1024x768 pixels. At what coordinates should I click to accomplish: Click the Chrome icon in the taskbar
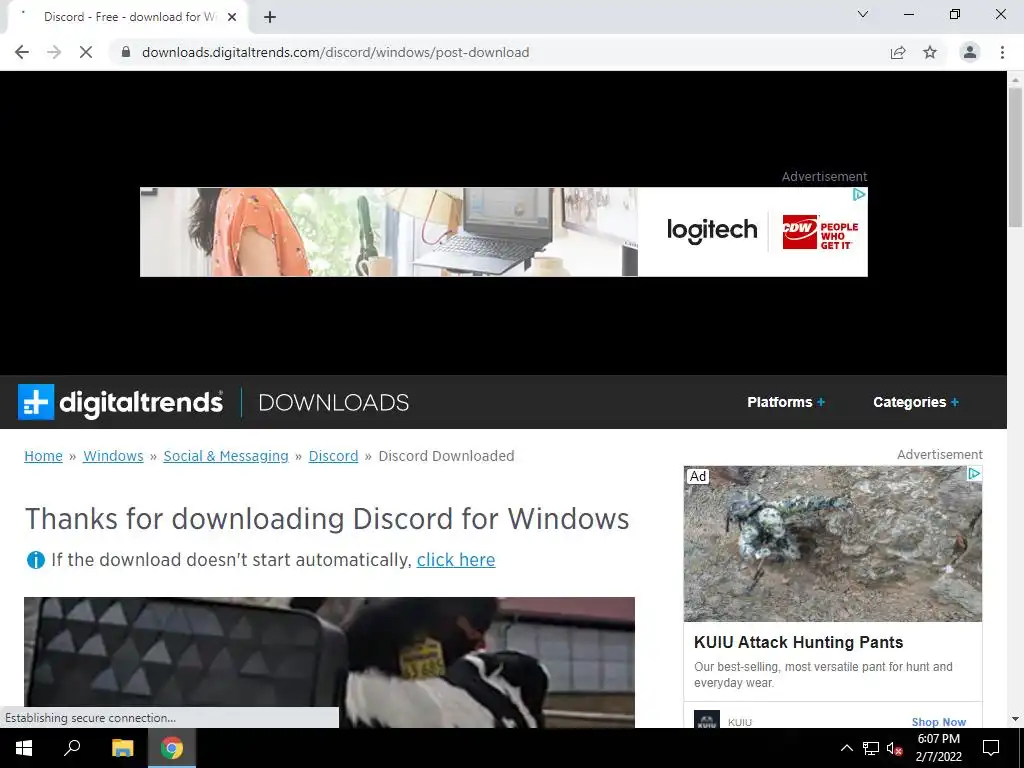[172, 748]
